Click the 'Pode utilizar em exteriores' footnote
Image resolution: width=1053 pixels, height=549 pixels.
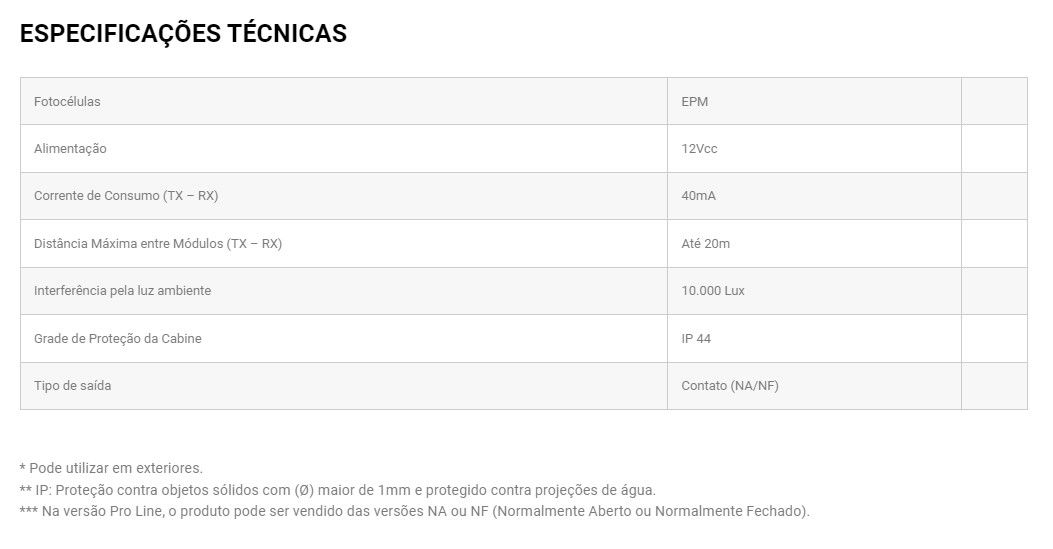(111, 468)
